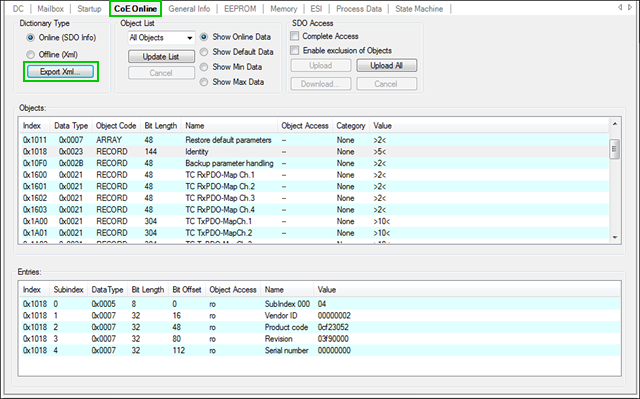Select object 0x1011 Restore default parameters
640x399 pixels.
coord(314,140)
